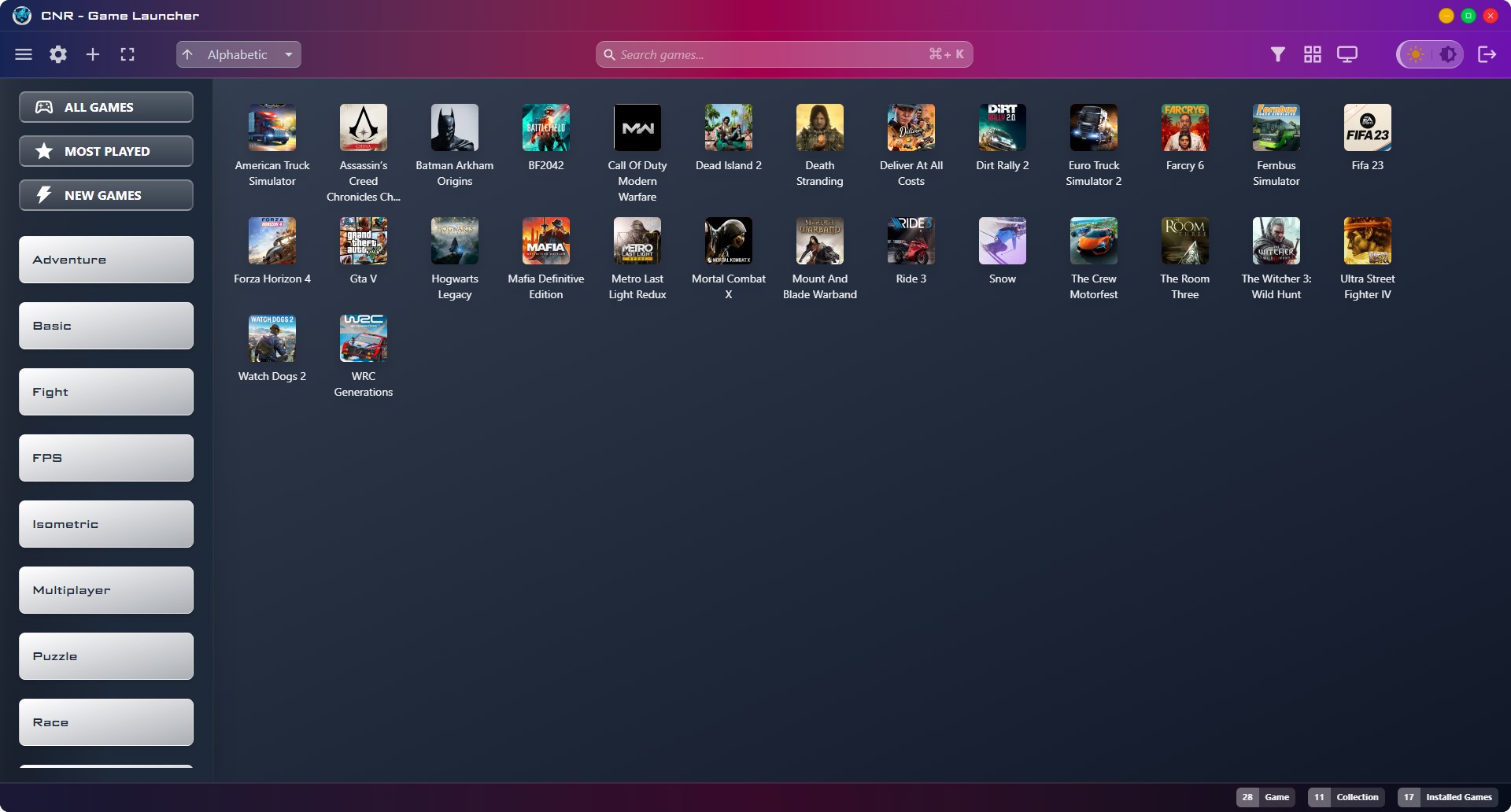The image size is (1511, 812).
Task: Select The Witcher 3: Wild Hunt icon
Action: point(1276,241)
